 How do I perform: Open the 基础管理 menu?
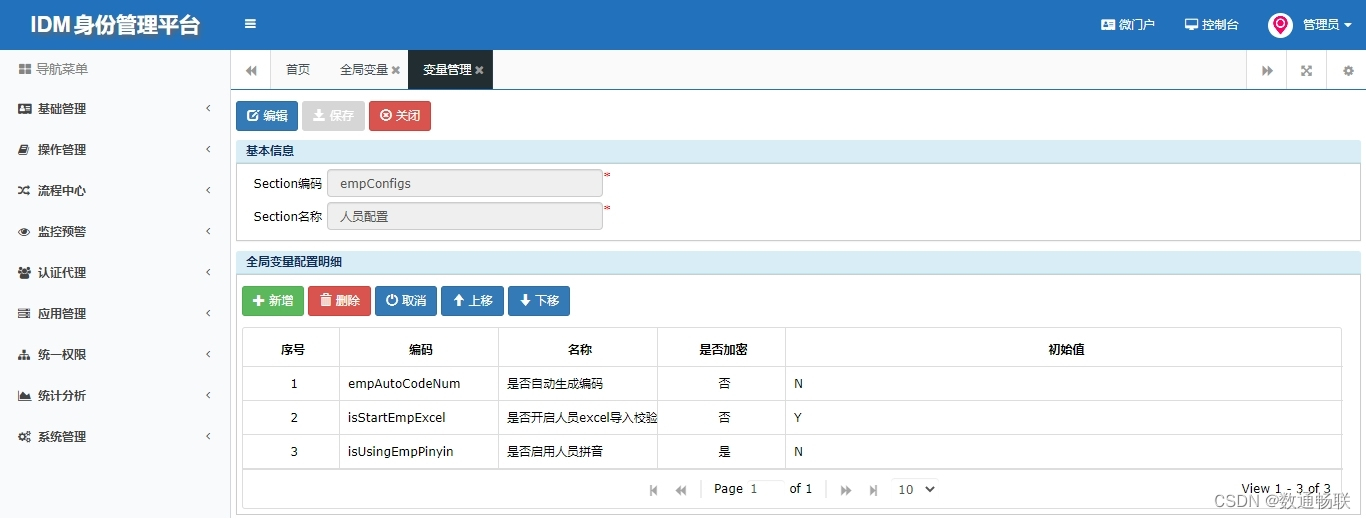point(62,109)
